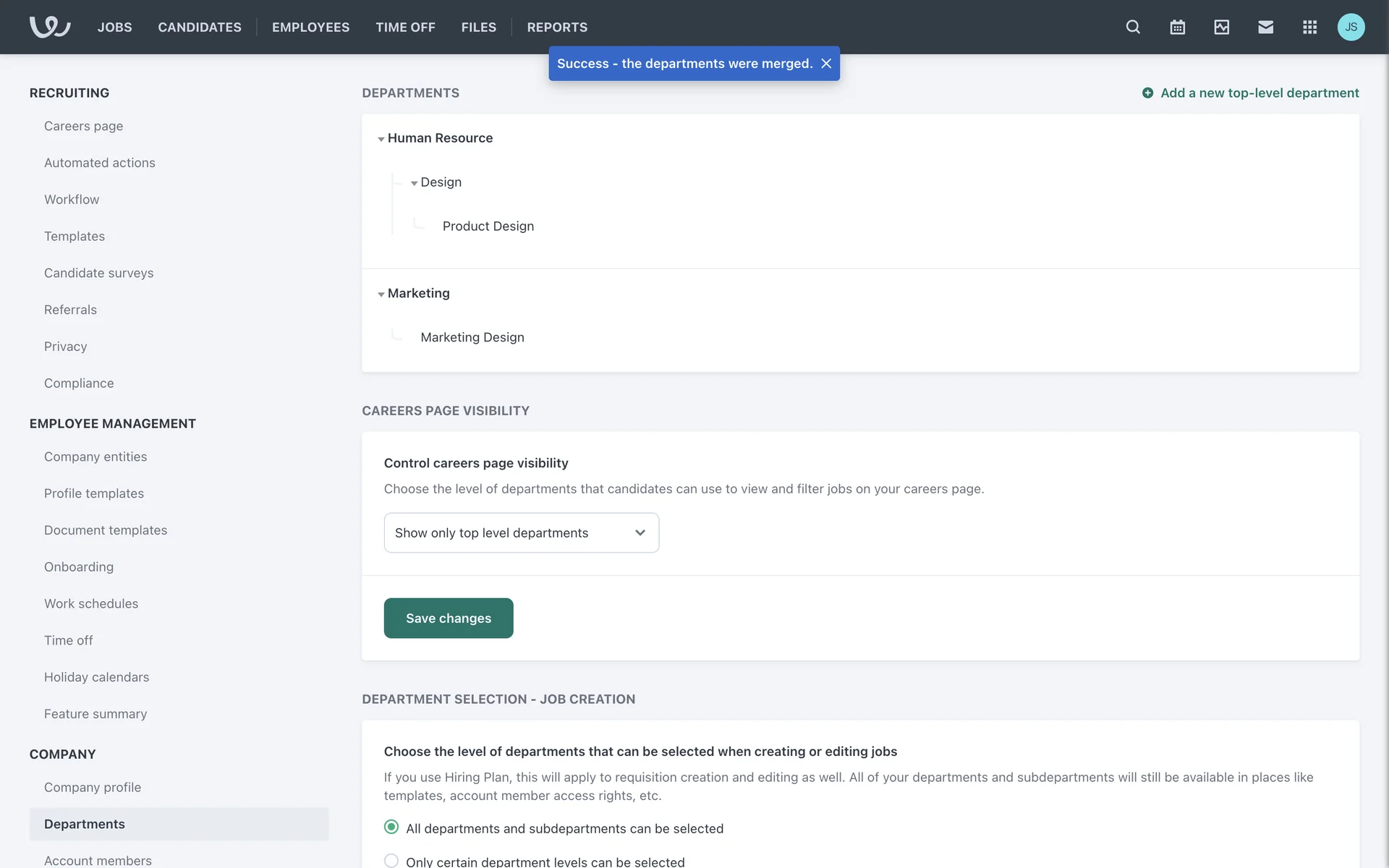Add a new top-level department

point(1250,93)
